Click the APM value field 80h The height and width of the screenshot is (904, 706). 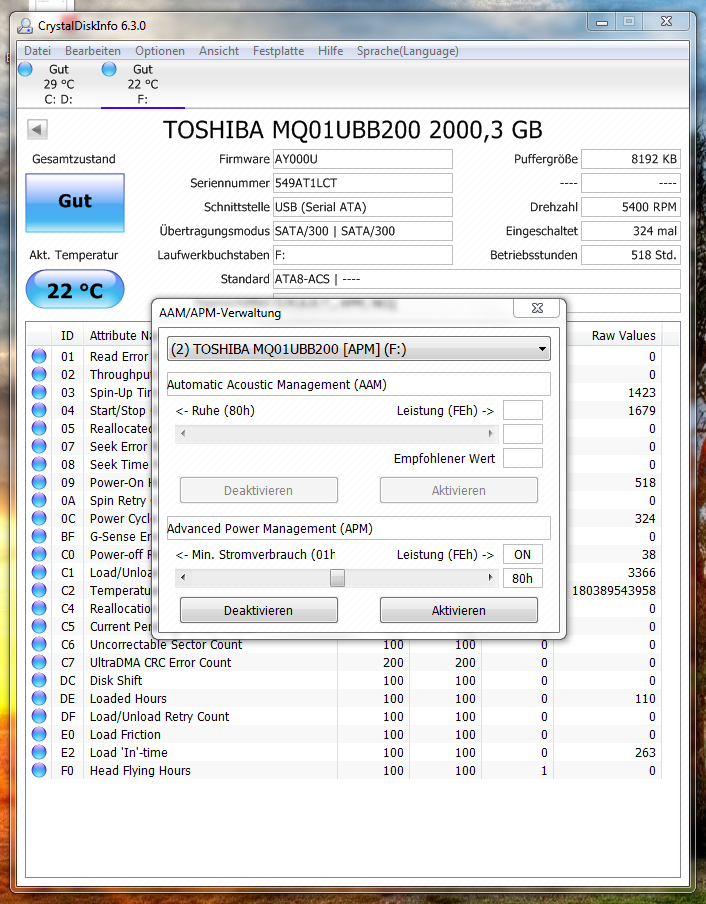point(523,578)
